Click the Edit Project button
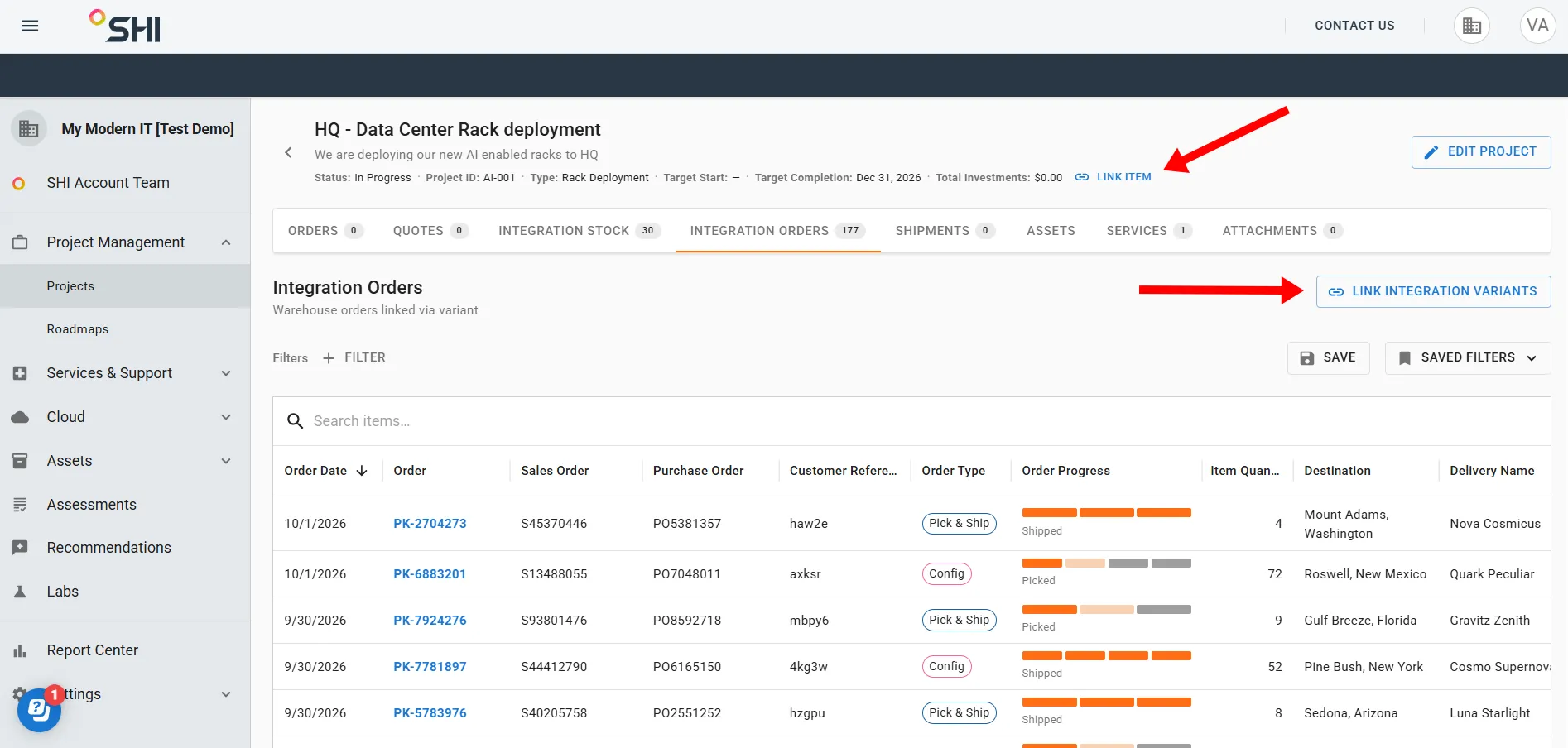 tap(1481, 152)
